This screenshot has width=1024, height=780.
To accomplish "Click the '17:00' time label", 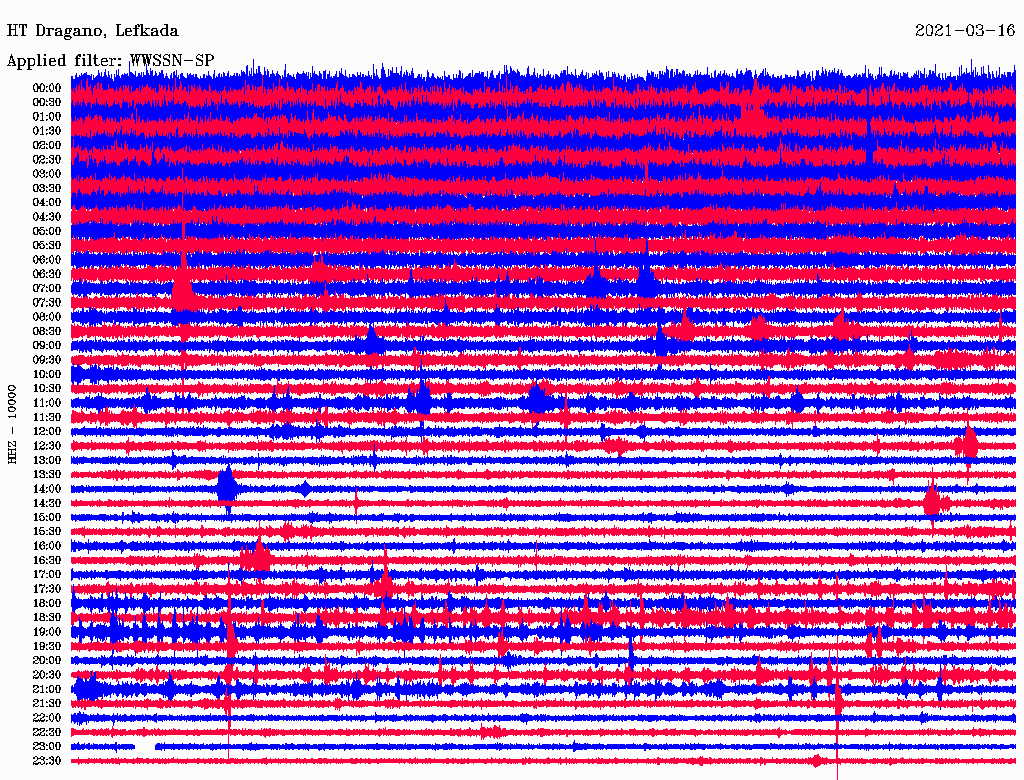I will 47,575.
